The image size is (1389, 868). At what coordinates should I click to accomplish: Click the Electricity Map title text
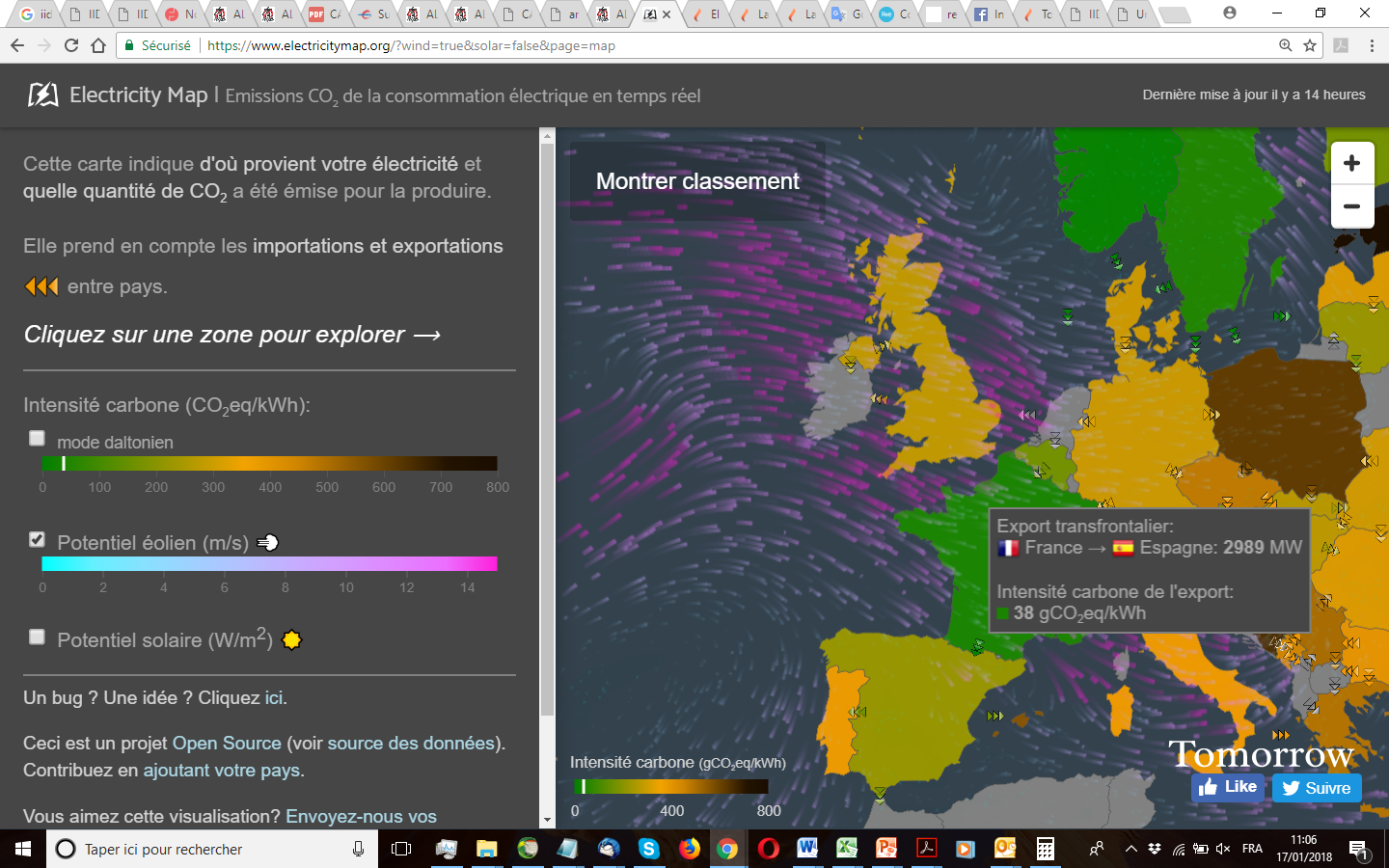pyautogui.click(x=139, y=95)
